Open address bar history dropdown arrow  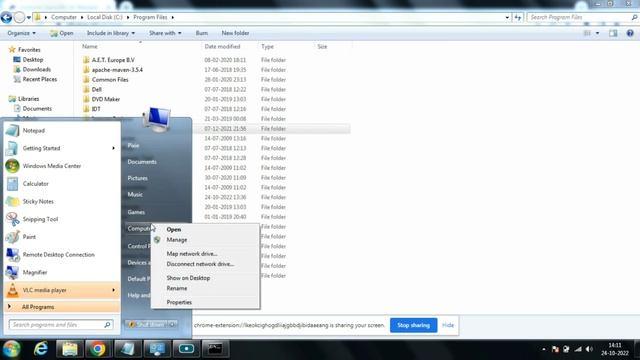click(x=507, y=17)
